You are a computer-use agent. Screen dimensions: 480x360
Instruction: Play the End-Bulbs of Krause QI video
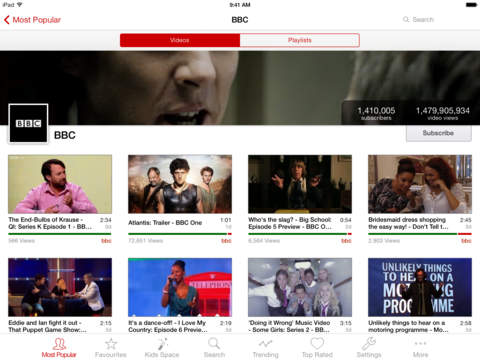point(60,184)
